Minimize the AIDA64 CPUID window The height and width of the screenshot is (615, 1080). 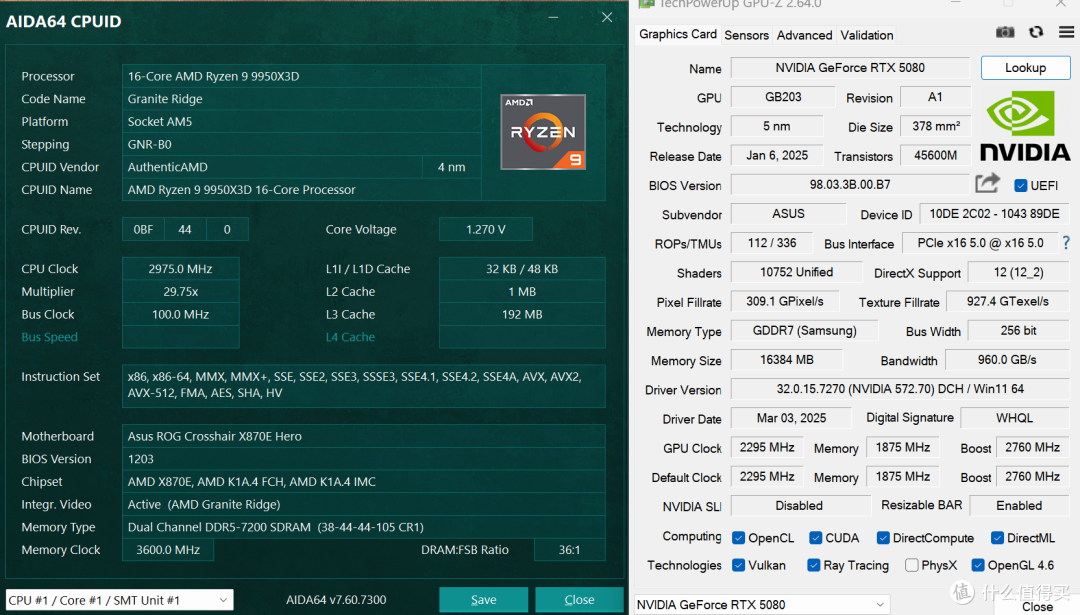[553, 17]
